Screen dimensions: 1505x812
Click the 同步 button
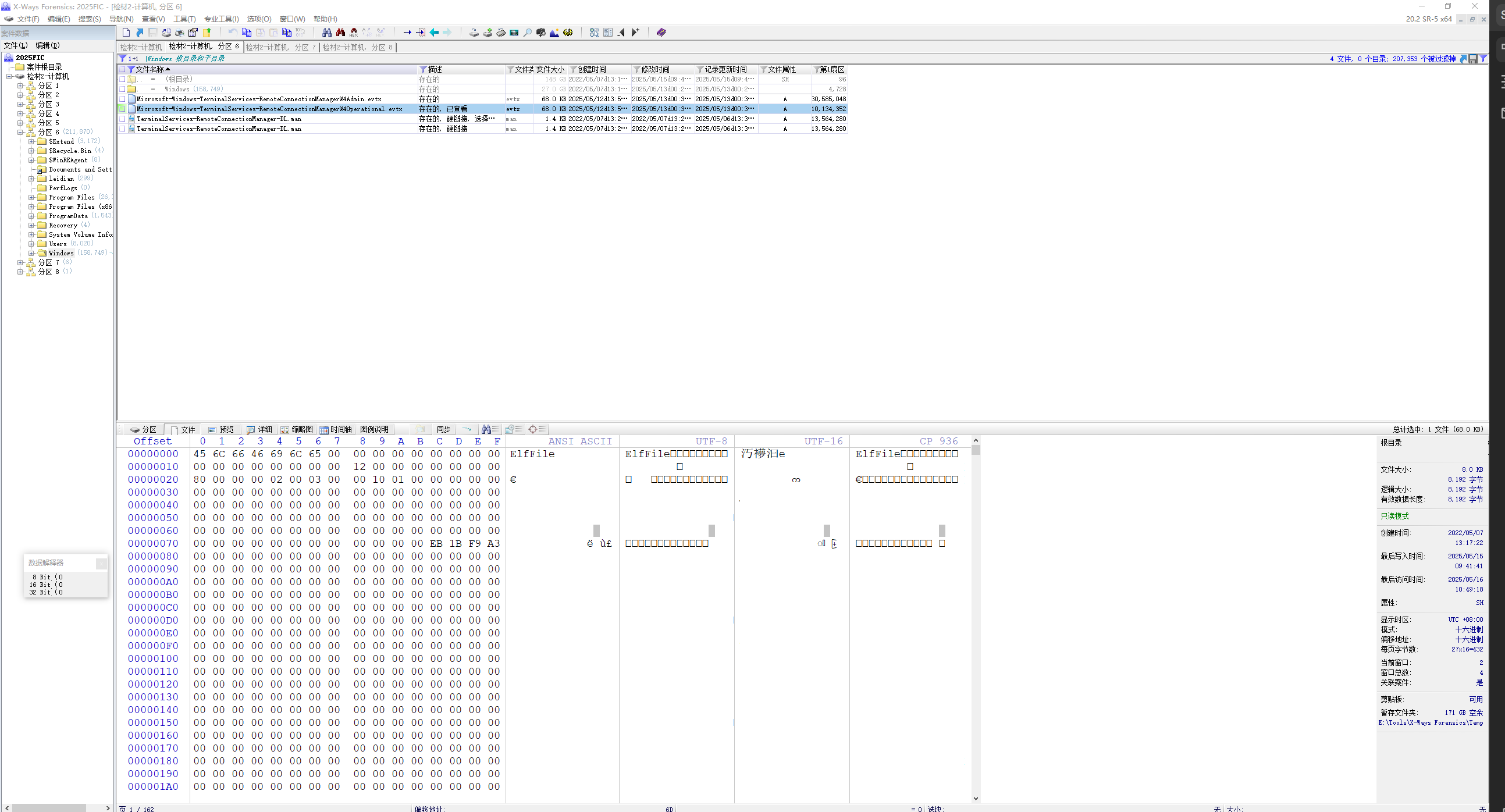443,430
